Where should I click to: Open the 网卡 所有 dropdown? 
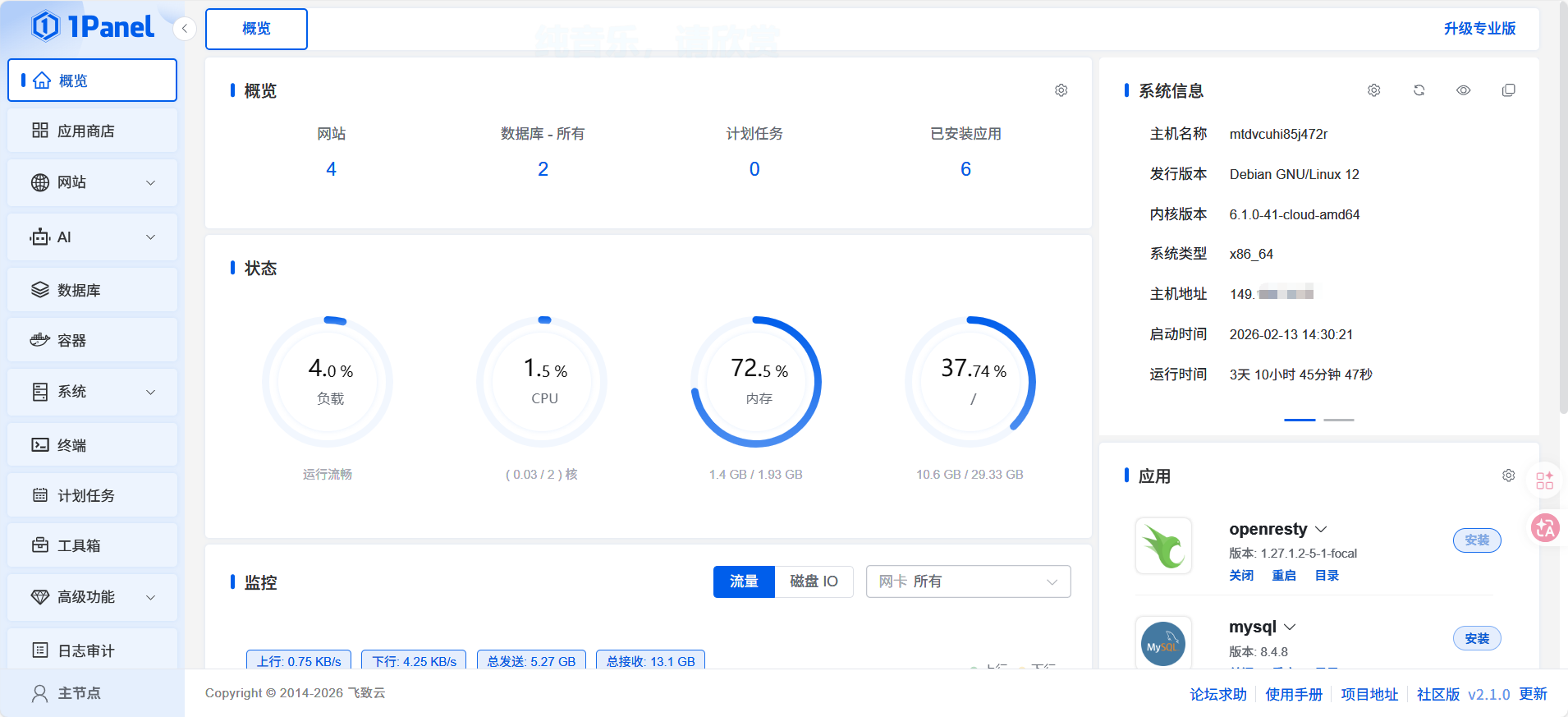pos(968,581)
